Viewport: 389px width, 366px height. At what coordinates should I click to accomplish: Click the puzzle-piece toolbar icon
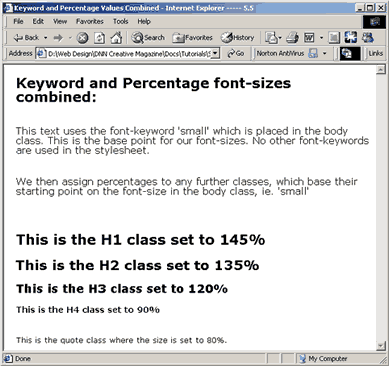351,38
